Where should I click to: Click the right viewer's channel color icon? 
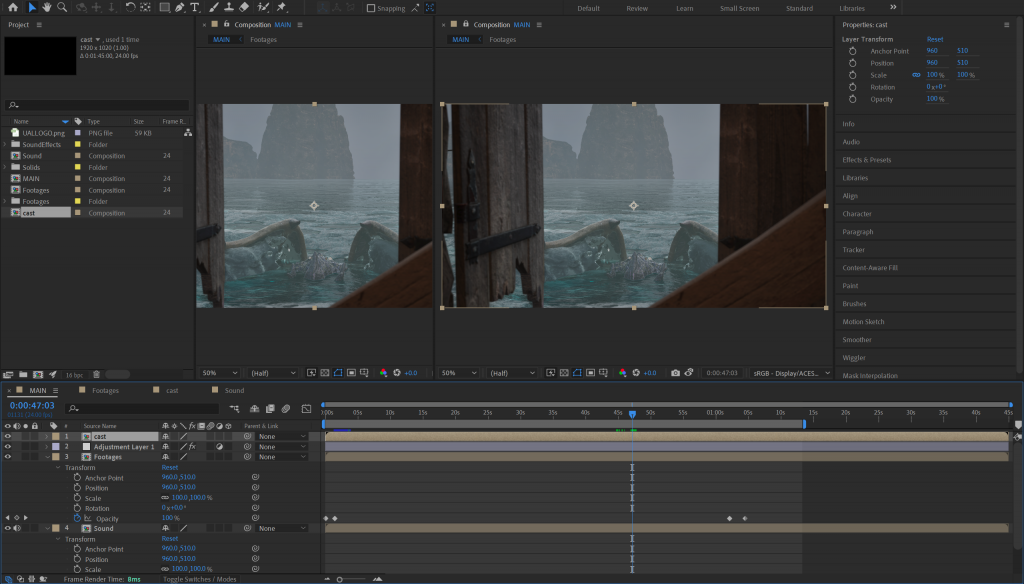tap(622, 373)
